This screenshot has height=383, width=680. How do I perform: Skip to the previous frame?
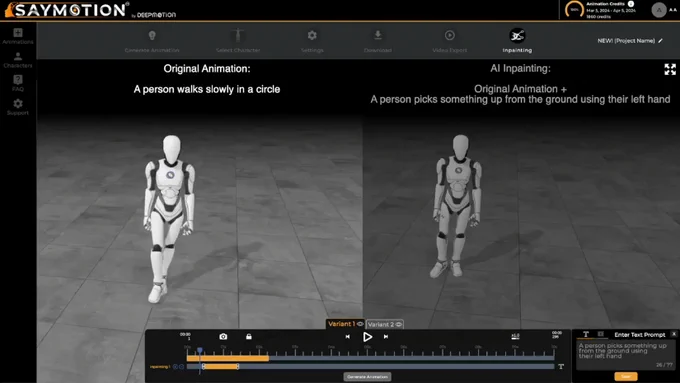coord(347,337)
